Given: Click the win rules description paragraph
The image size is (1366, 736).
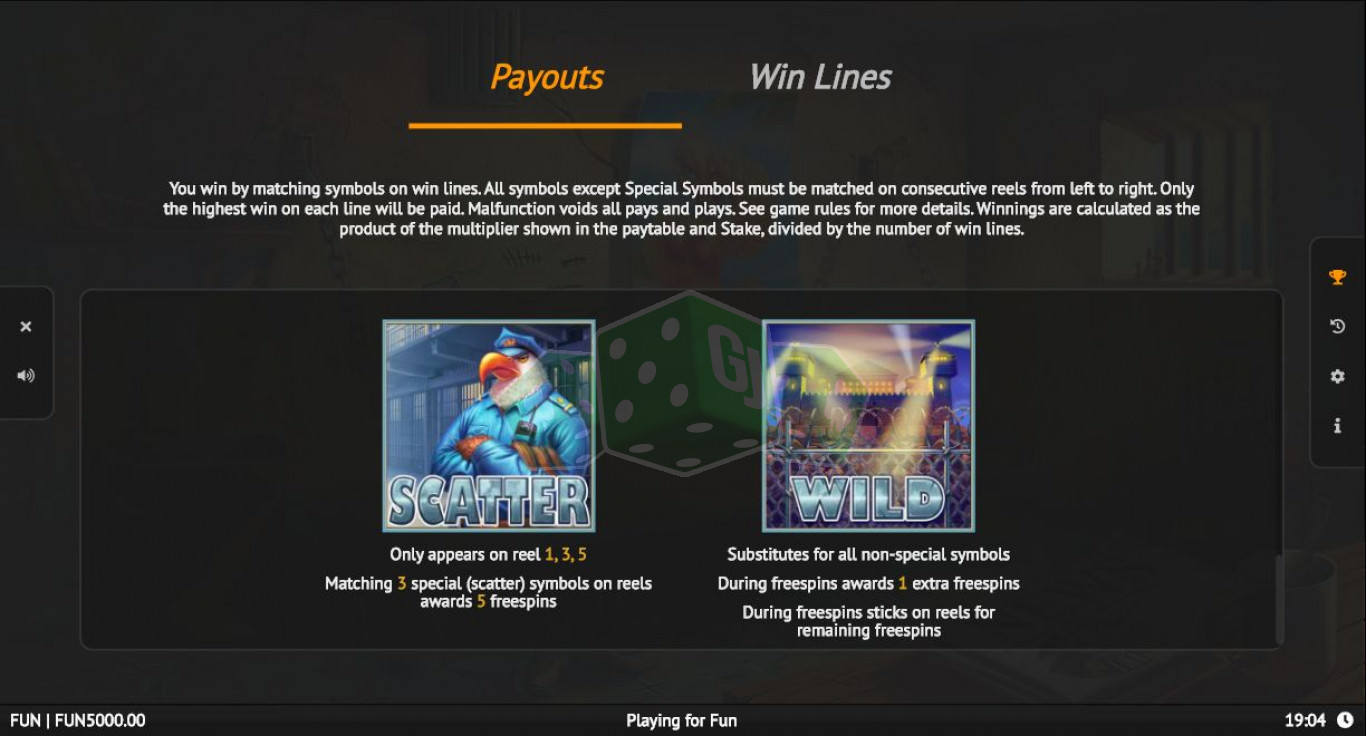Looking at the screenshot, I should pyautogui.click(x=682, y=208).
